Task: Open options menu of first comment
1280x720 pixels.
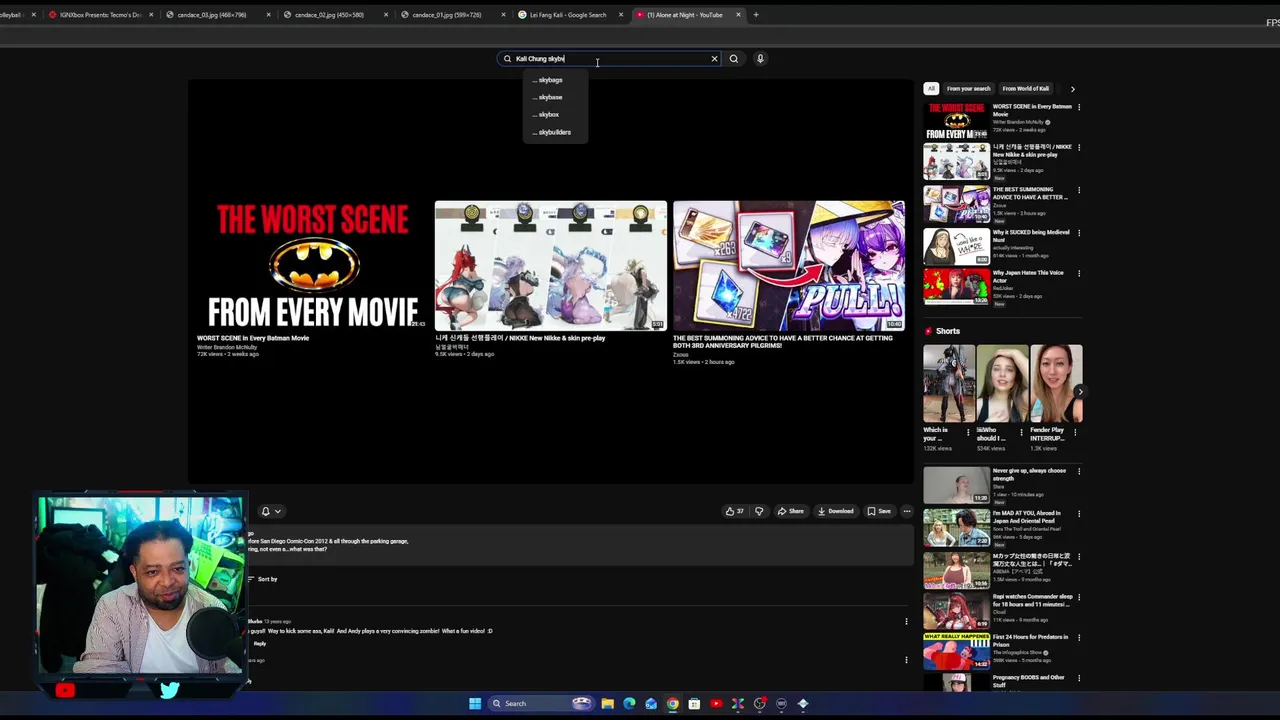Action: coord(906,621)
